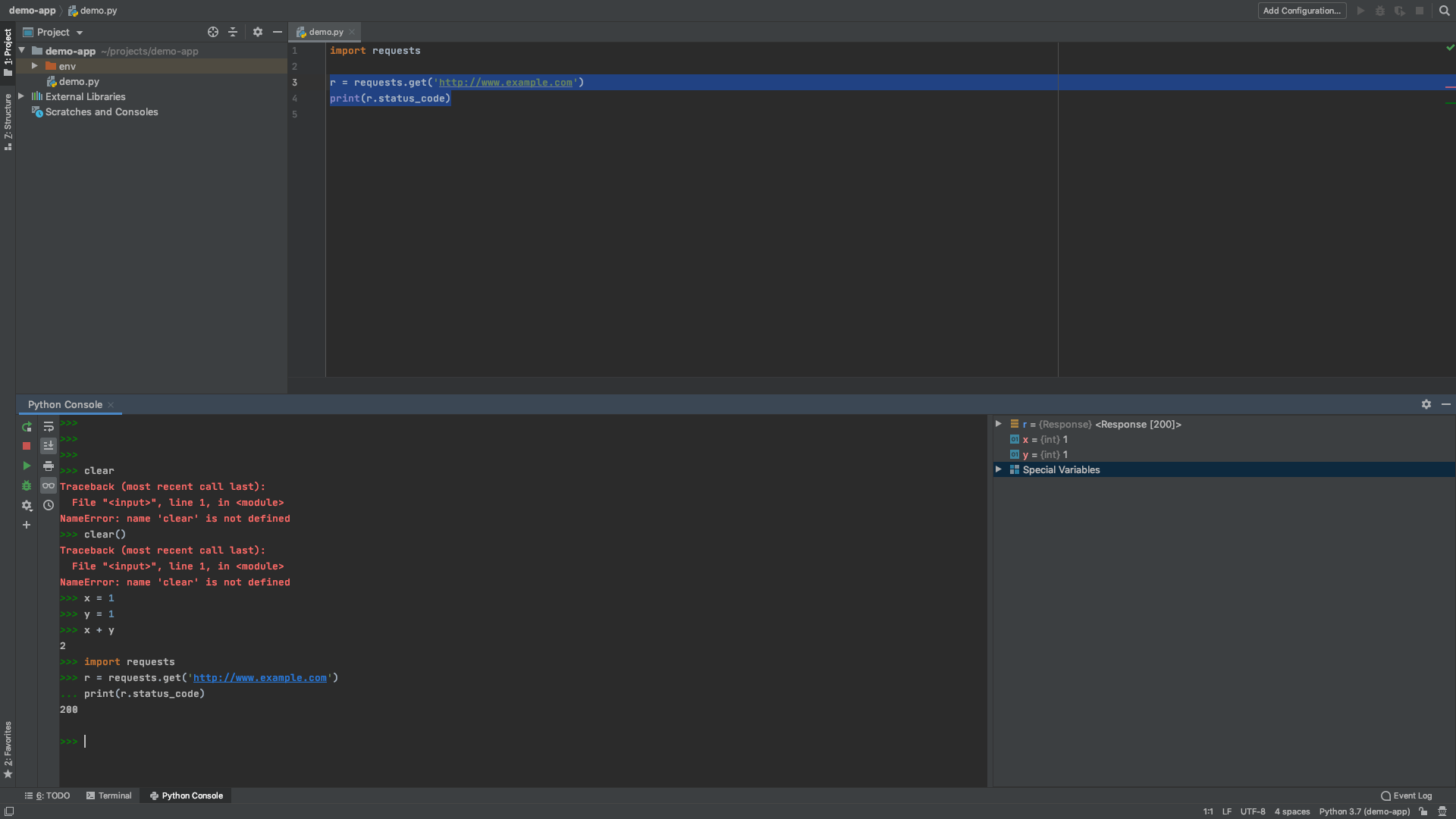1456x819 pixels.
Task: Add new console with plus icon
Action: pos(27,525)
